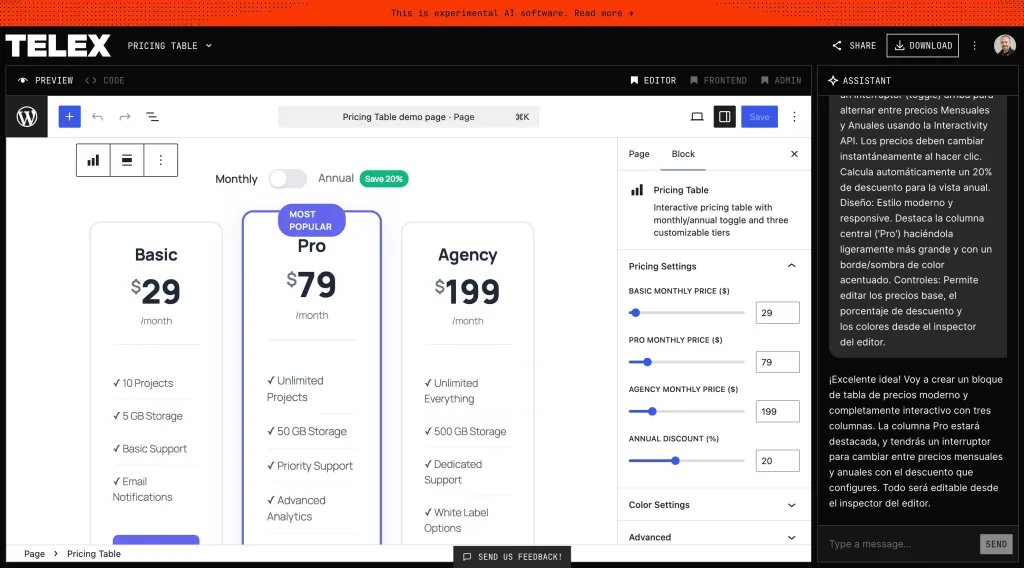
Task: Click the 'Basic Support' feature
Action: point(150,449)
